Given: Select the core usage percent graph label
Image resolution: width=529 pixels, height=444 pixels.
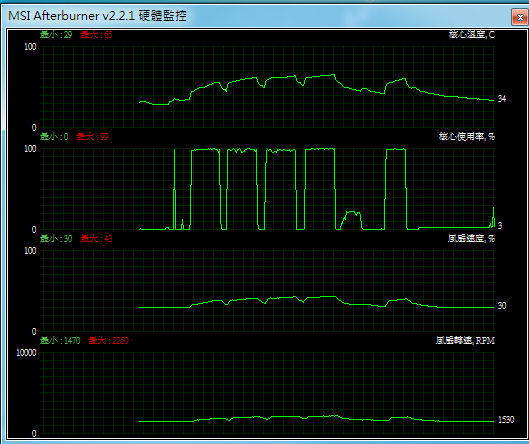Looking at the screenshot, I should (x=467, y=137).
